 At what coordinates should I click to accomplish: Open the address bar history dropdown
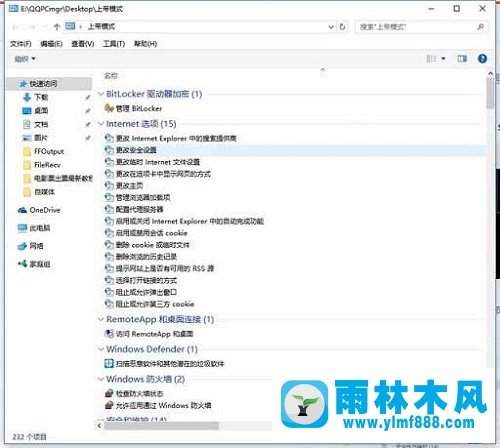331,27
